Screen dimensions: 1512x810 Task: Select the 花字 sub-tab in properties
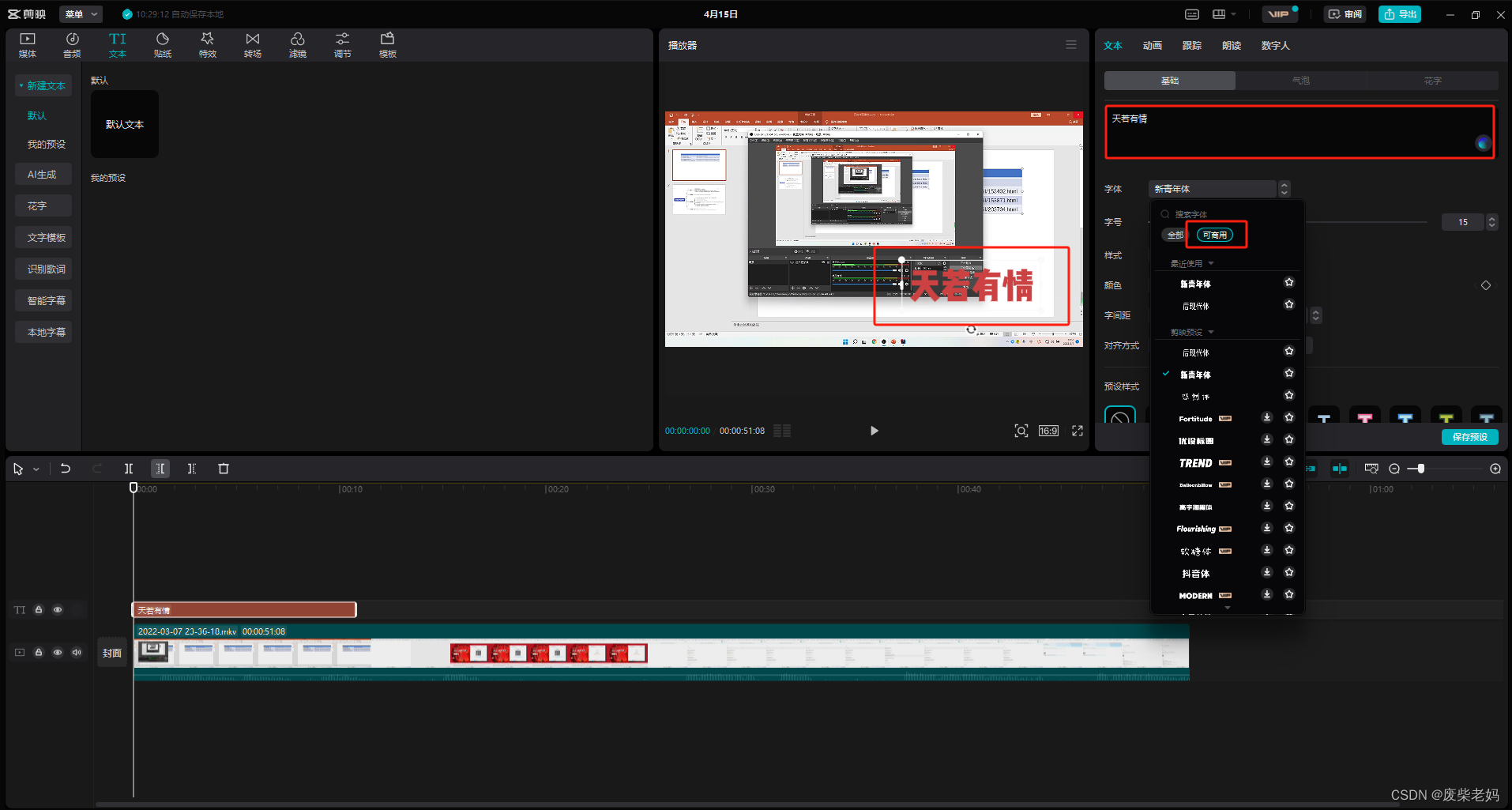[x=1432, y=81]
